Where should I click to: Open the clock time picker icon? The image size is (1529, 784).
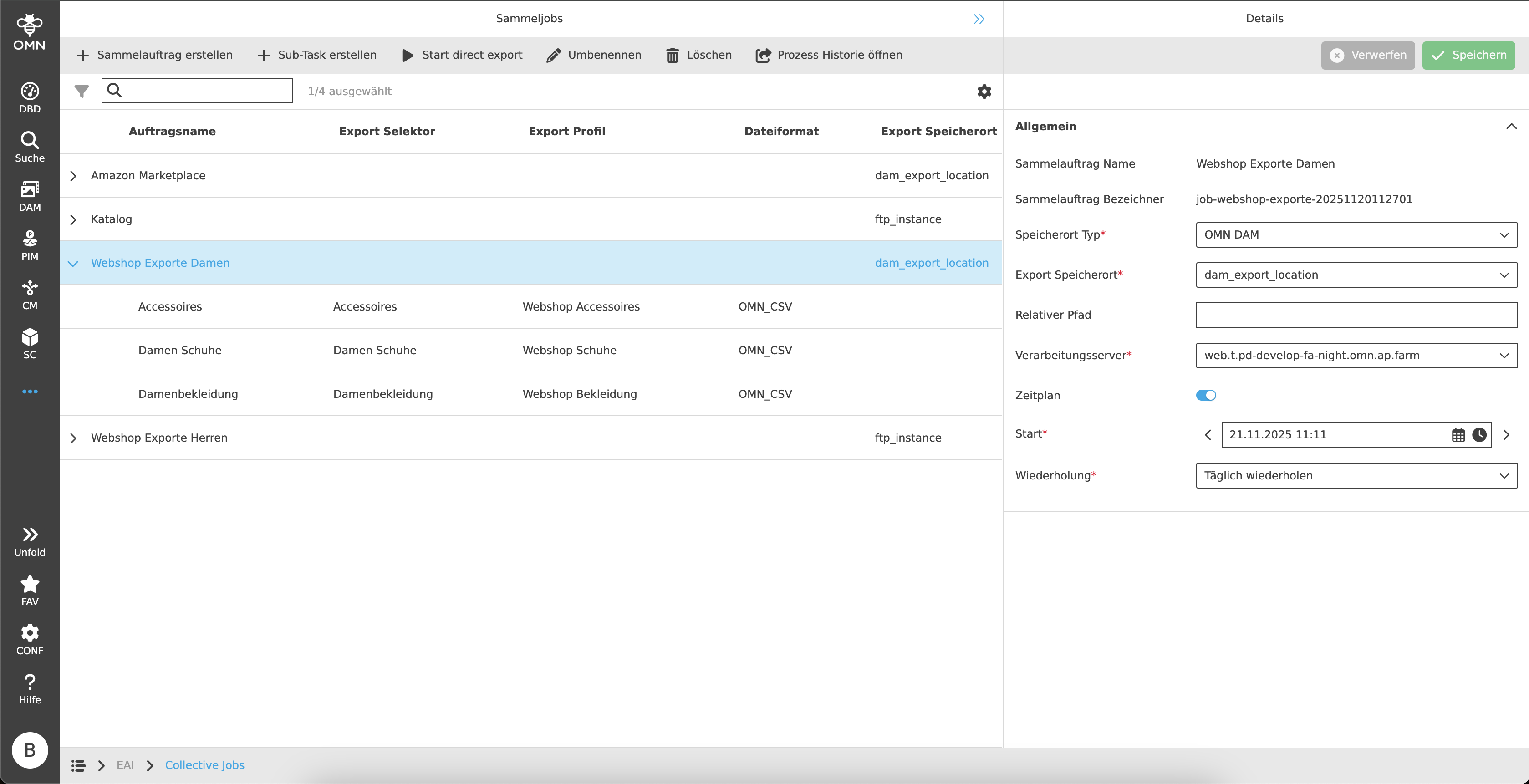click(x=1479, y=435)
